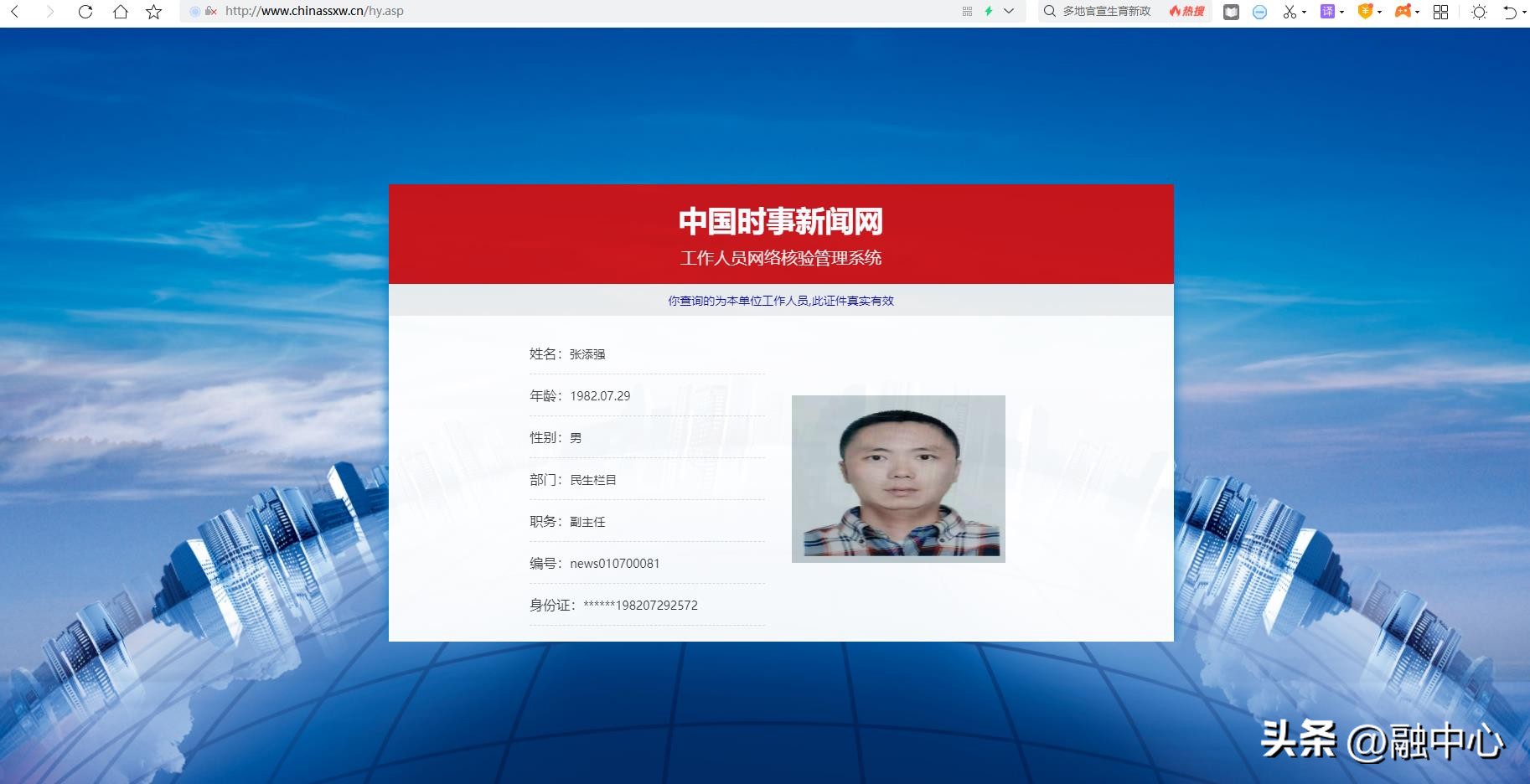Open the game center icon
The height and width of the screenshot is (784, 1530).
point(1403,12)
